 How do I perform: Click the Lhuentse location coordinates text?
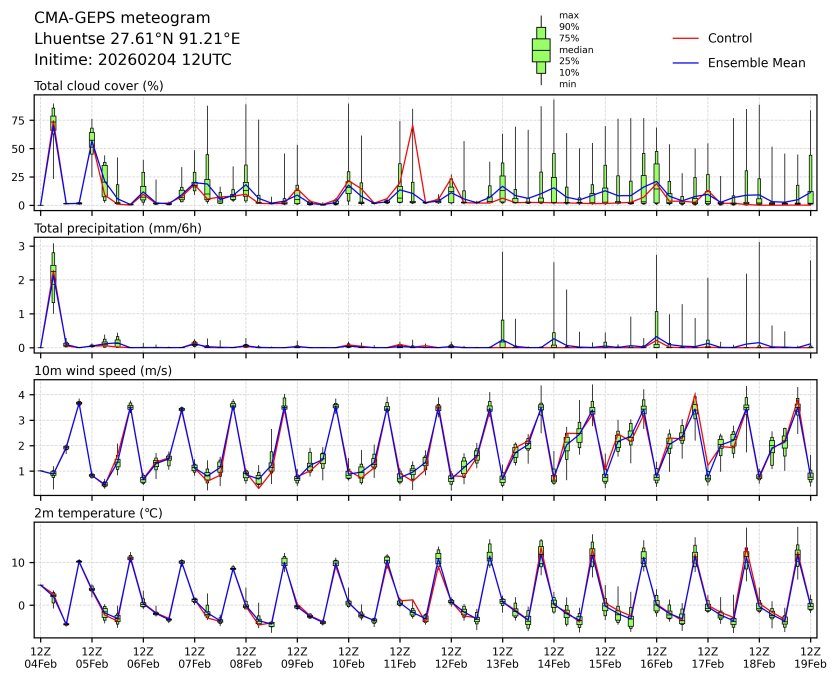(137, 39)
